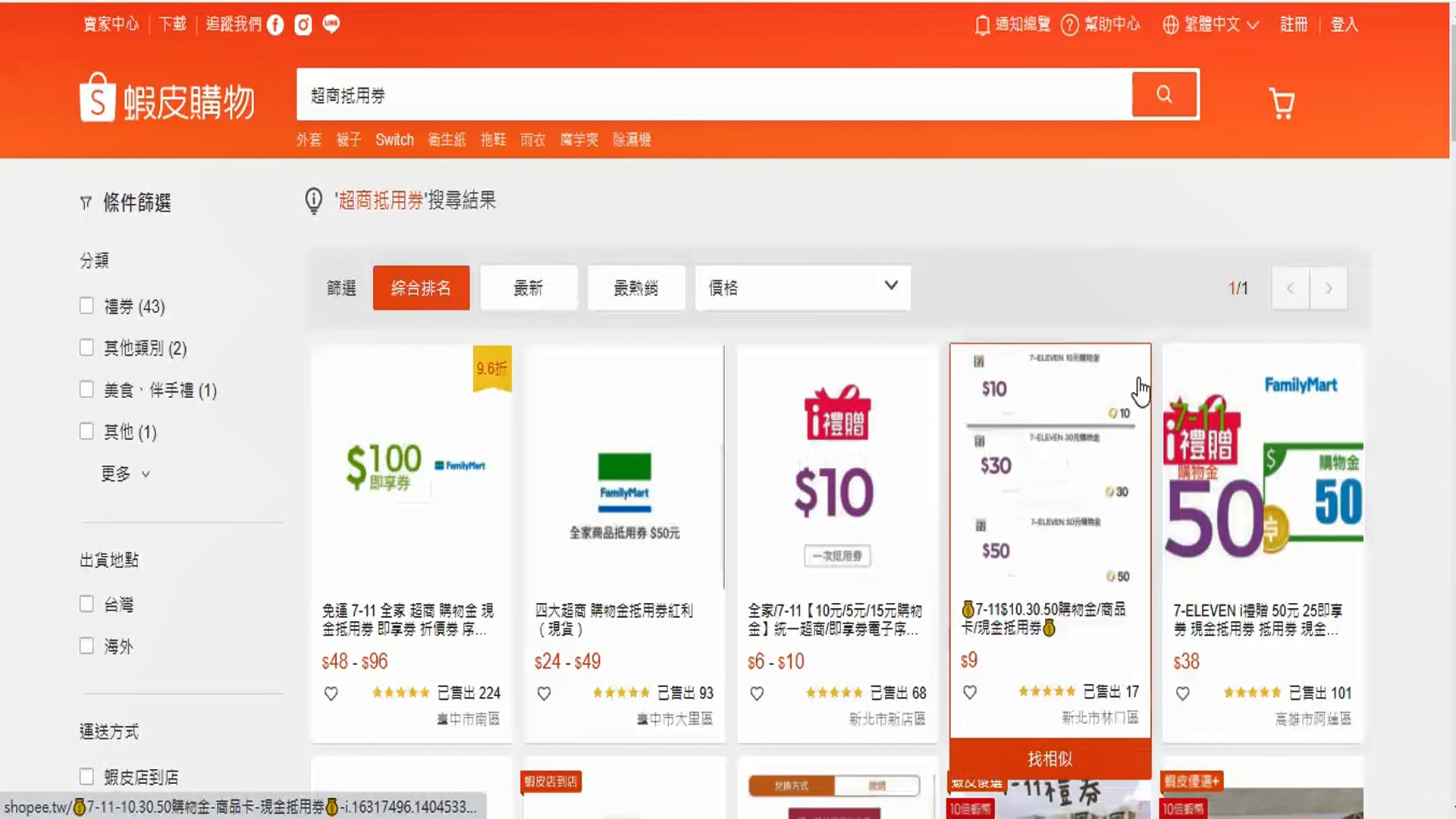Select the 綜合排名 sort tab
1456x819 pixels.
(x=421, y=287)
